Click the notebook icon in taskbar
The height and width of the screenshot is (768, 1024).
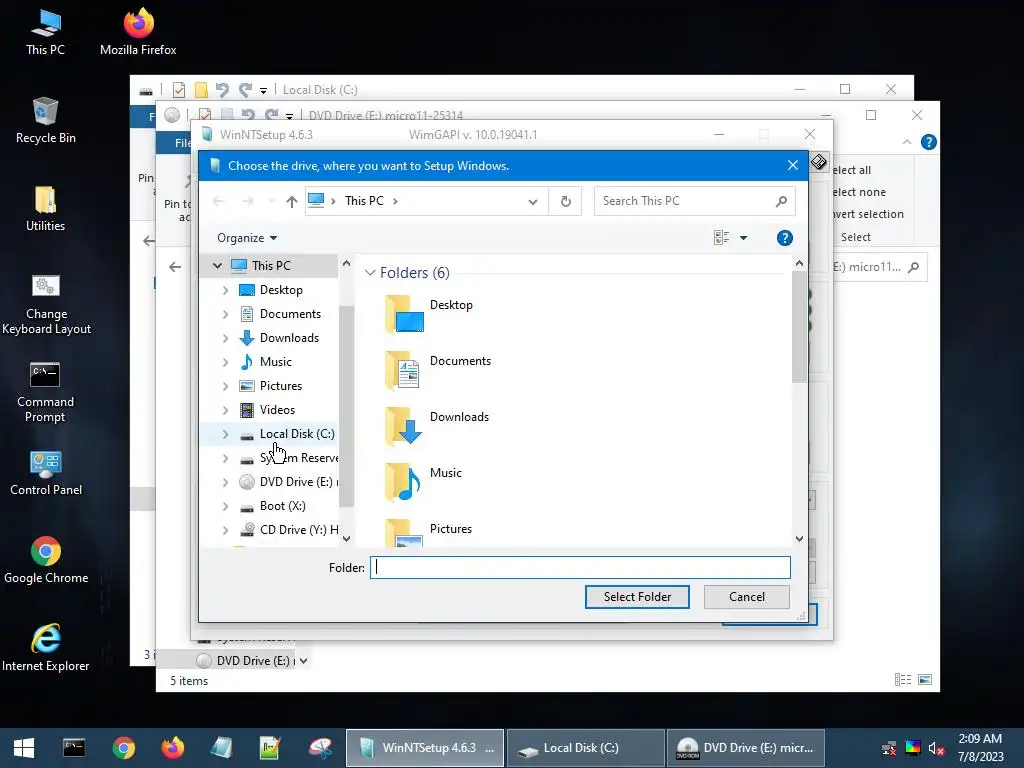221,748
